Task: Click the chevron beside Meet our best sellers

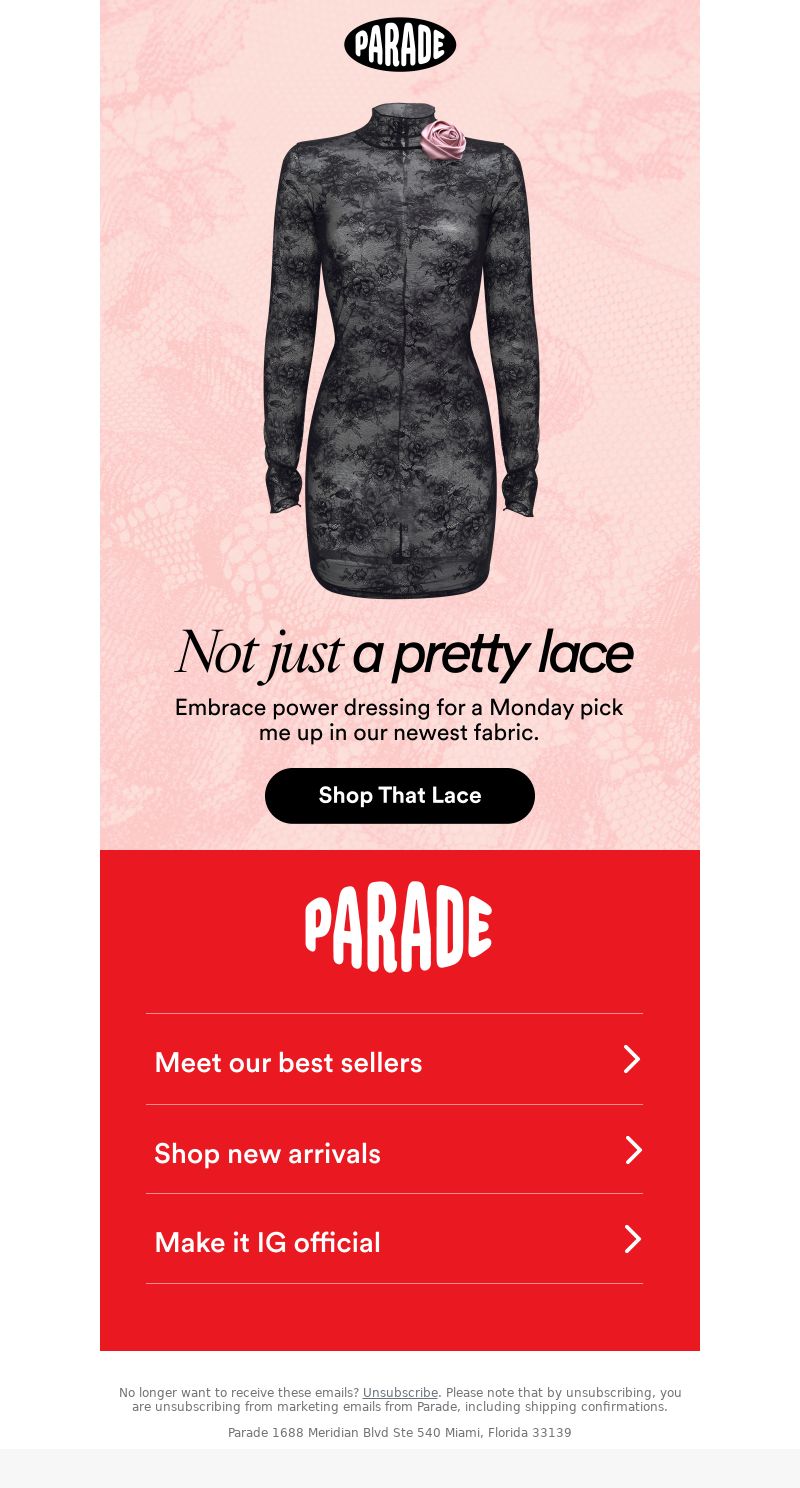Action: (632, 1059)
